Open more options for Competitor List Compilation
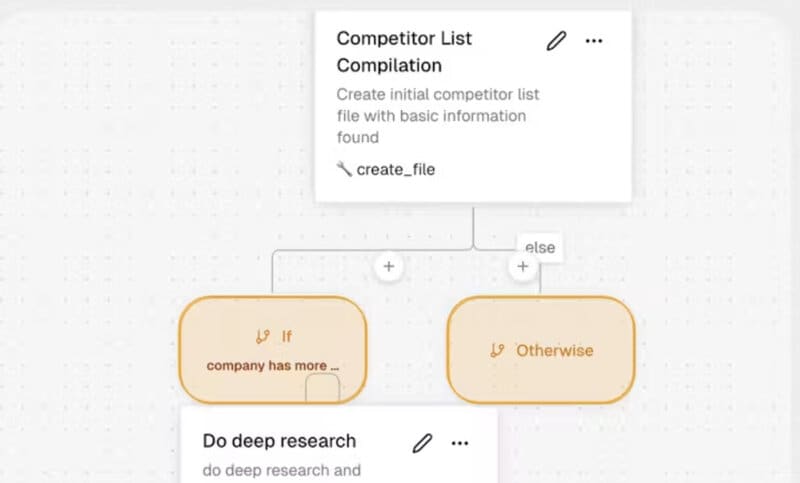800x483 pixels. click(594, 41)
